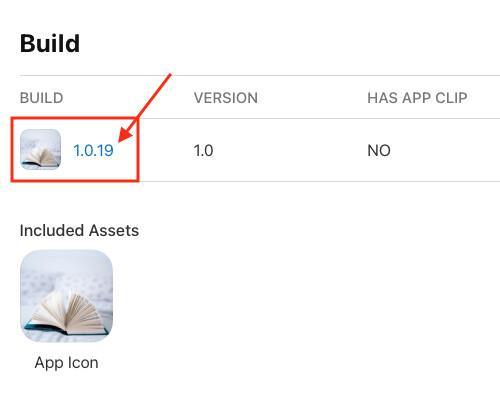Image resolution: width=500 pixels, height=400 pixels.
Task: Click the fanned book pages in large icon
Action: pos(68,310)
